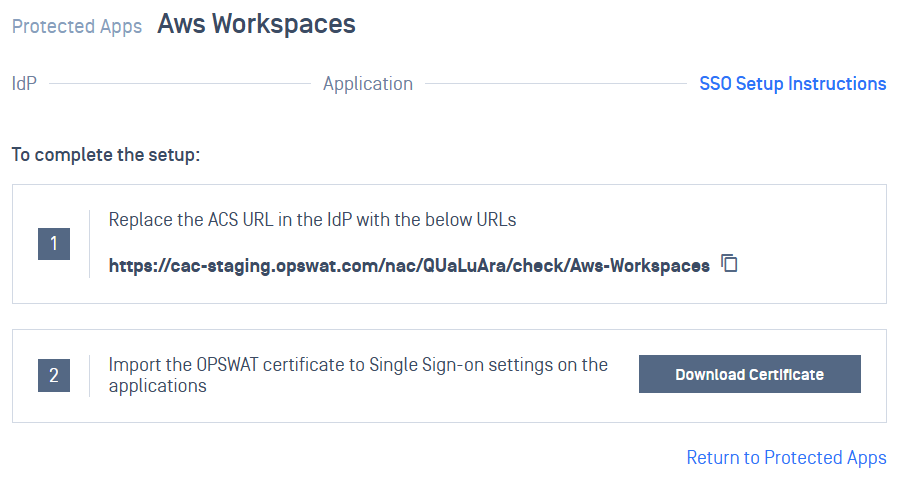Follow the Return to Protected Apps link
The width and height of the screenshot is (907, 486).
tap(786, 458)
